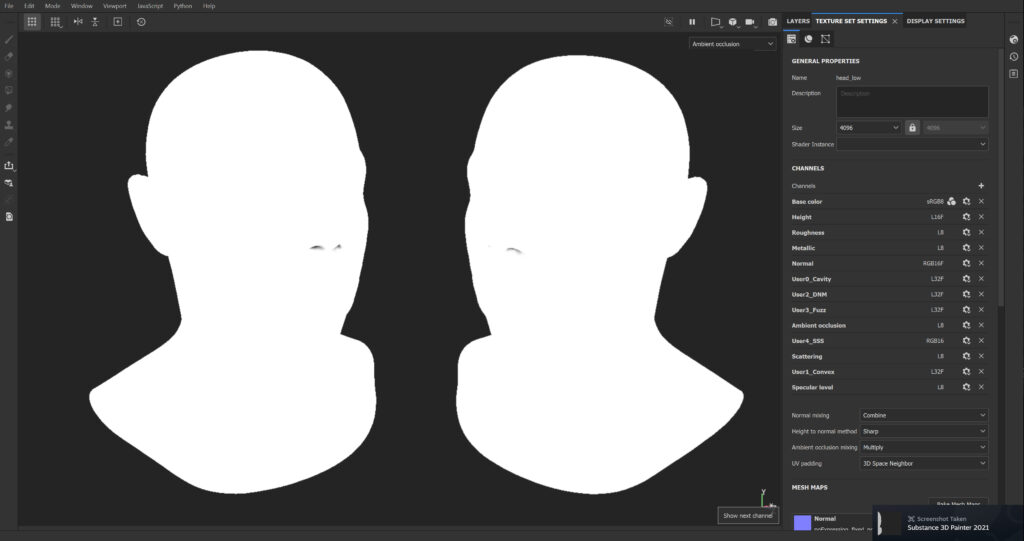This screenshot has width=1024, height=541.
Task: Toggle horizontal symmetry mirror icon
Action: (x=78, y=22)
